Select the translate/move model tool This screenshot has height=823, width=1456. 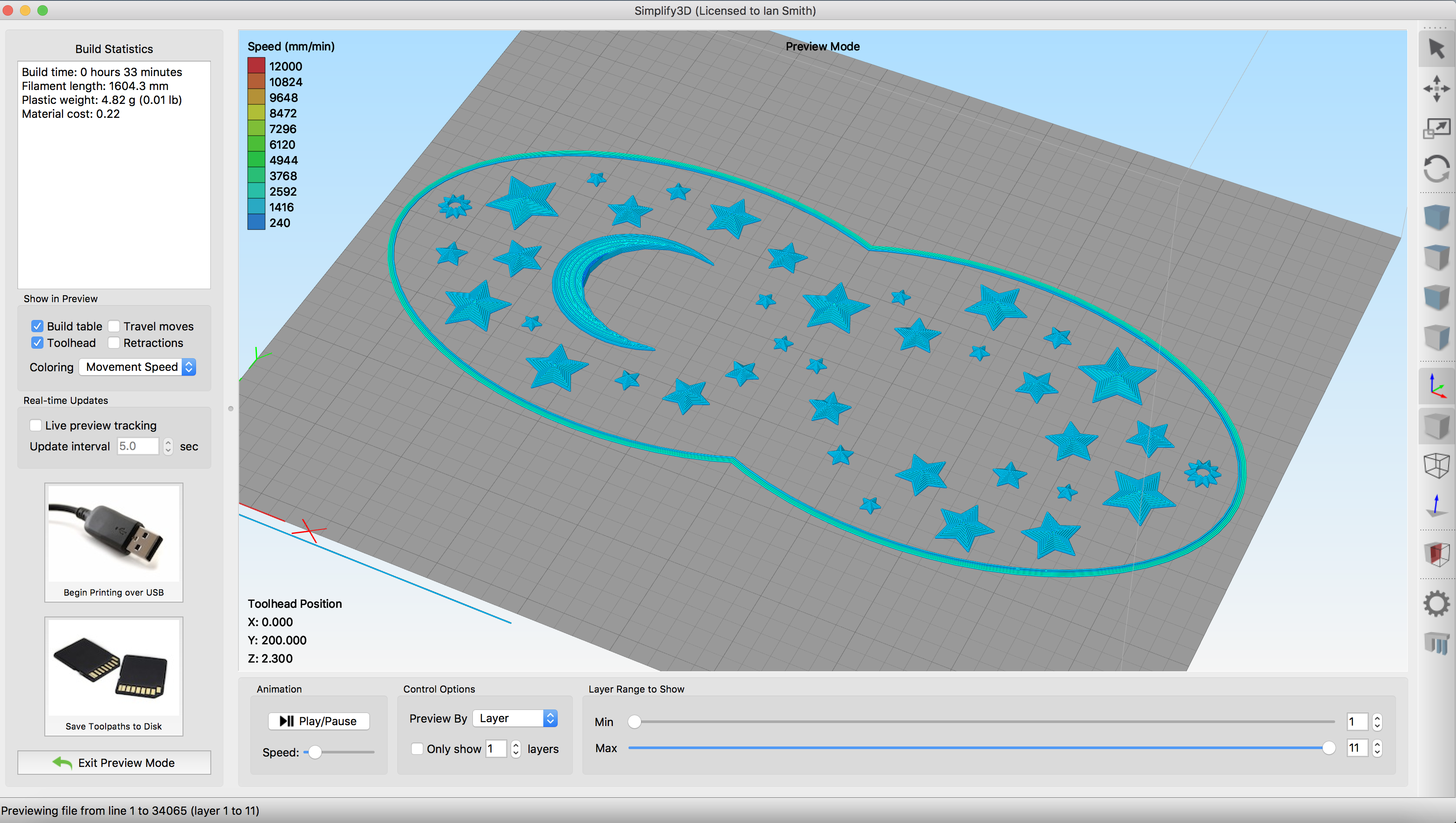[1436, 89]
